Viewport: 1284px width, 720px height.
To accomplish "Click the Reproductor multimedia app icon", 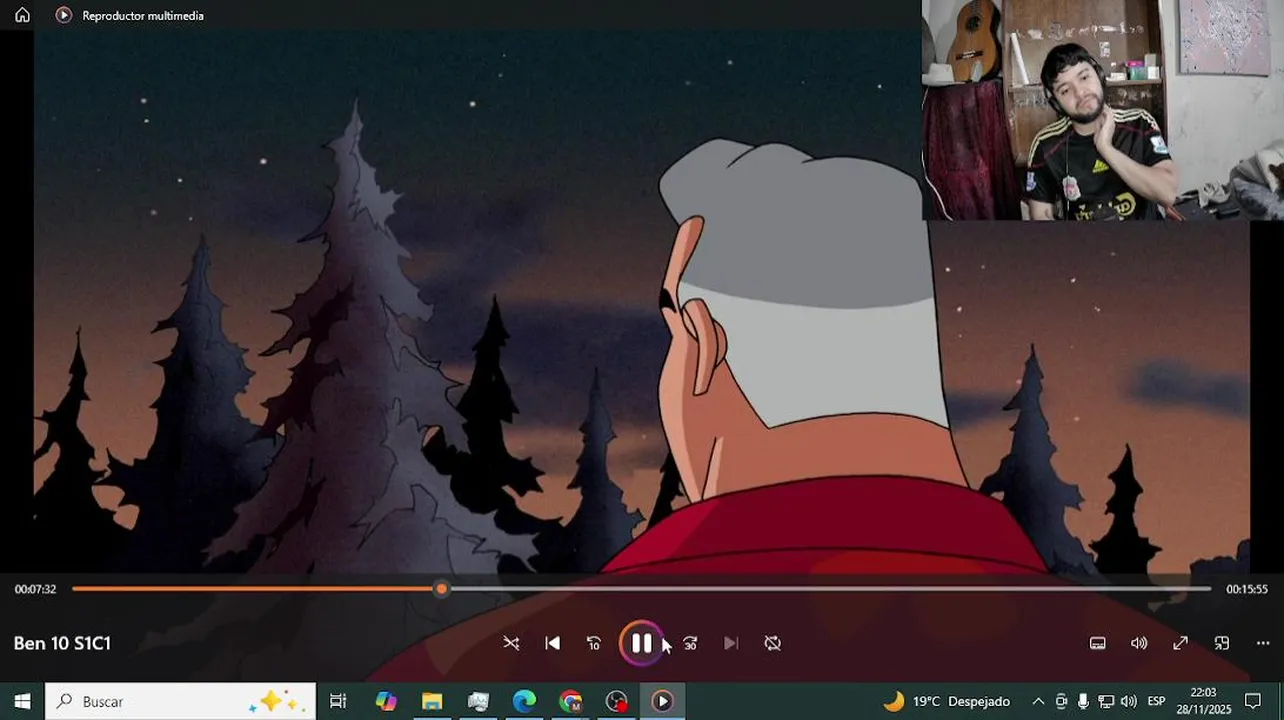I will pyautogui.click(x=64, y=15).
